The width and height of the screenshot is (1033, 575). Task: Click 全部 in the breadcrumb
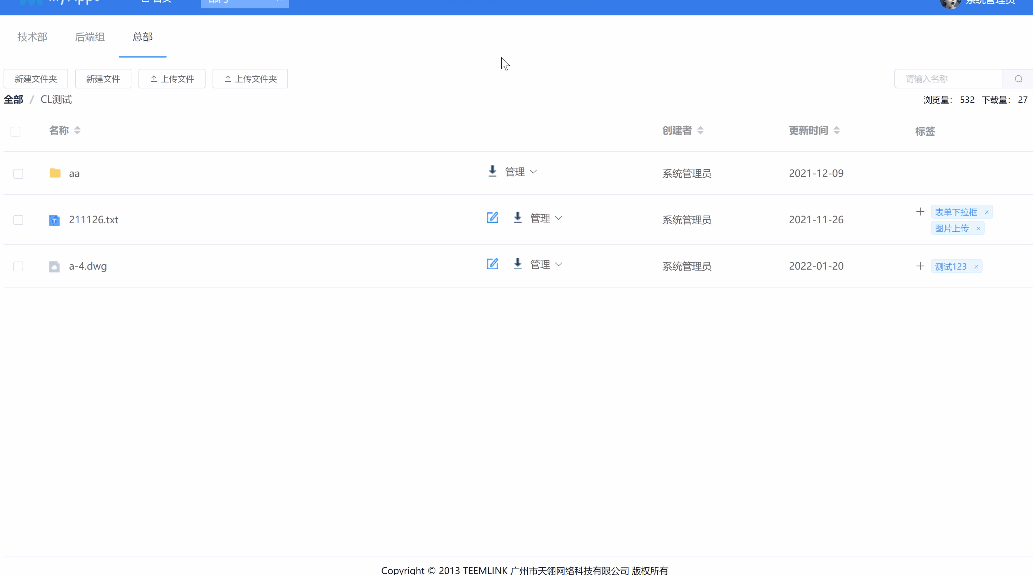[13, 100]
